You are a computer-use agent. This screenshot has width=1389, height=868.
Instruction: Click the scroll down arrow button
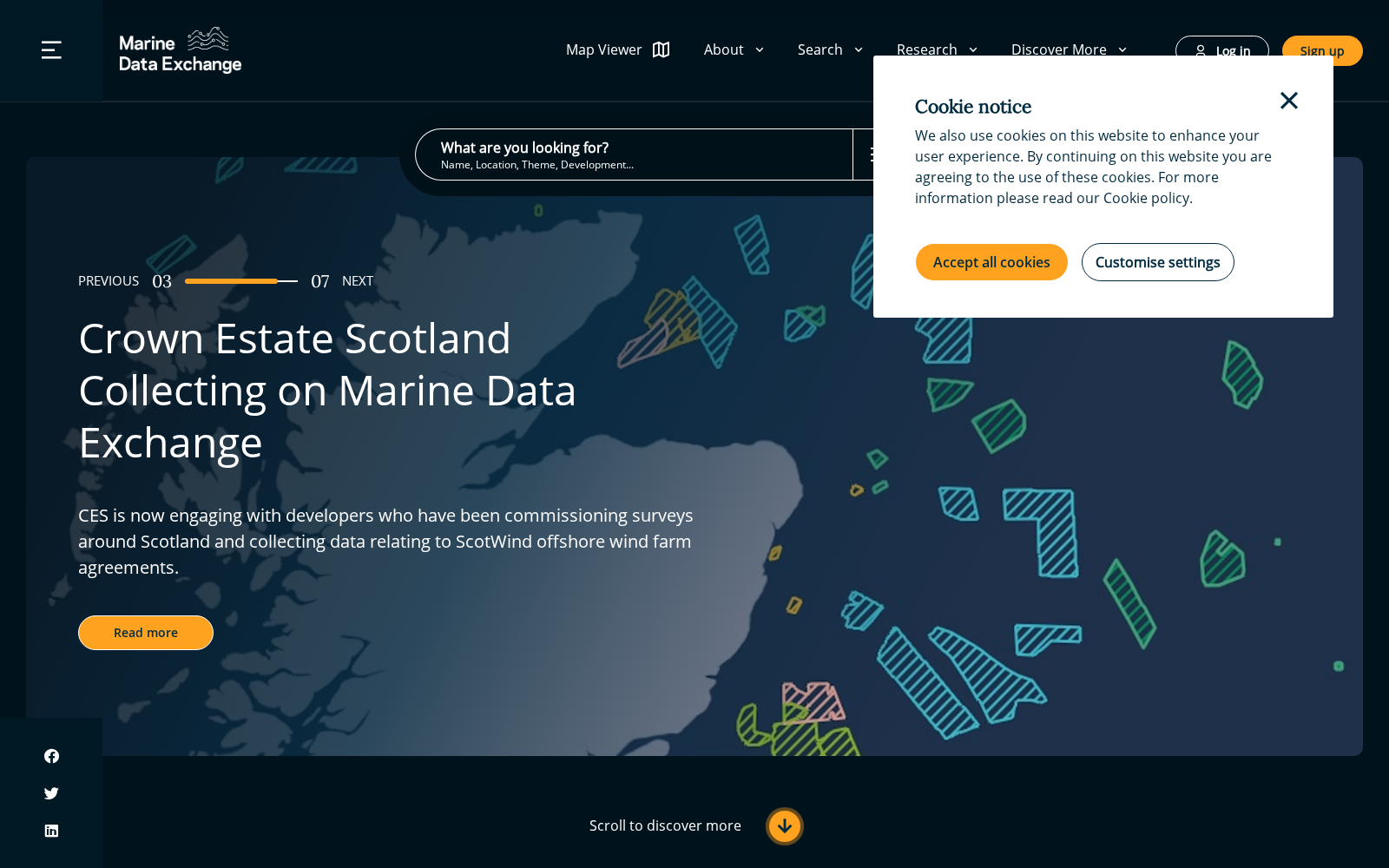[x=785, y=826]
